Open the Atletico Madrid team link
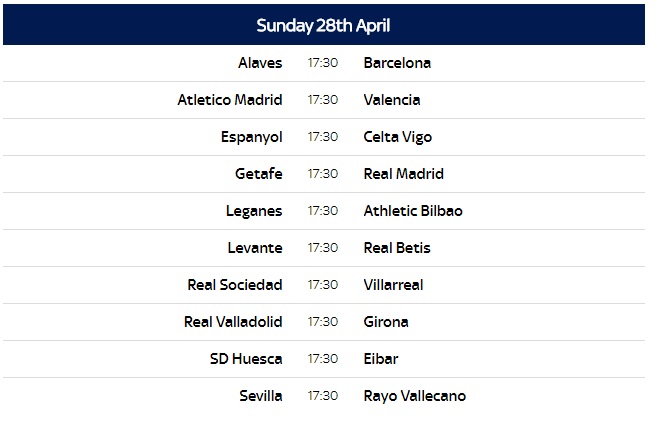Image resolution: width=662 pixels, height=434 pixels. coord(230,100)
